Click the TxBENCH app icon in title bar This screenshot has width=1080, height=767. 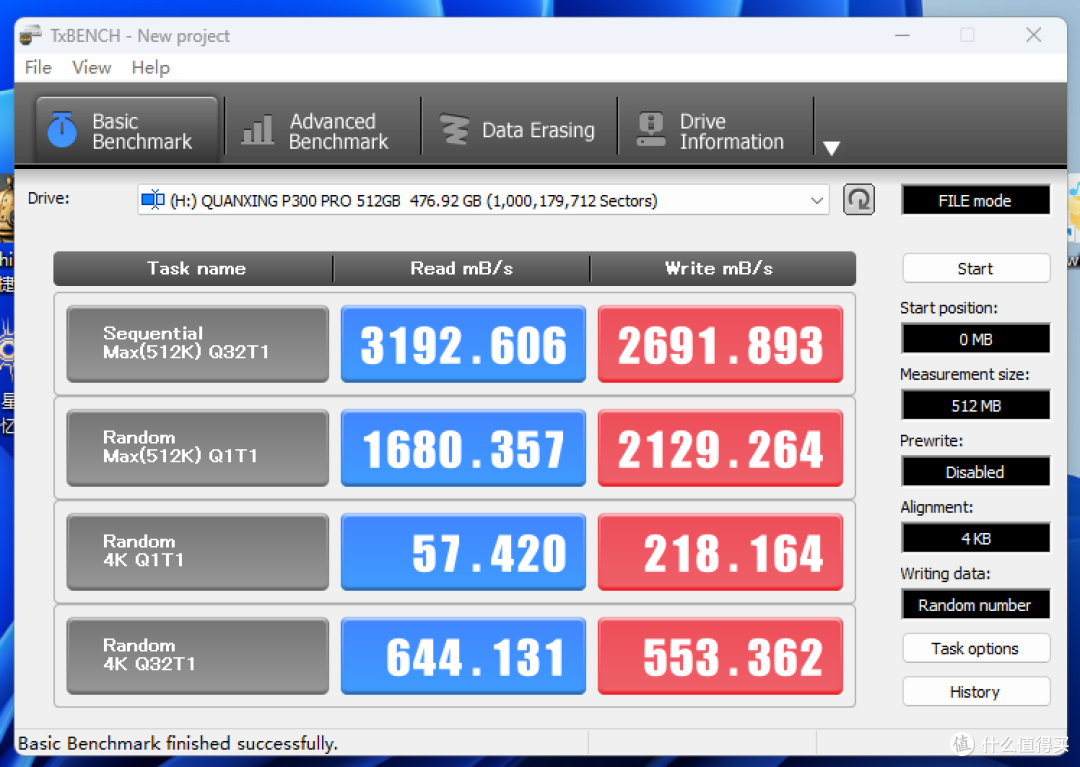coord(30,35)
